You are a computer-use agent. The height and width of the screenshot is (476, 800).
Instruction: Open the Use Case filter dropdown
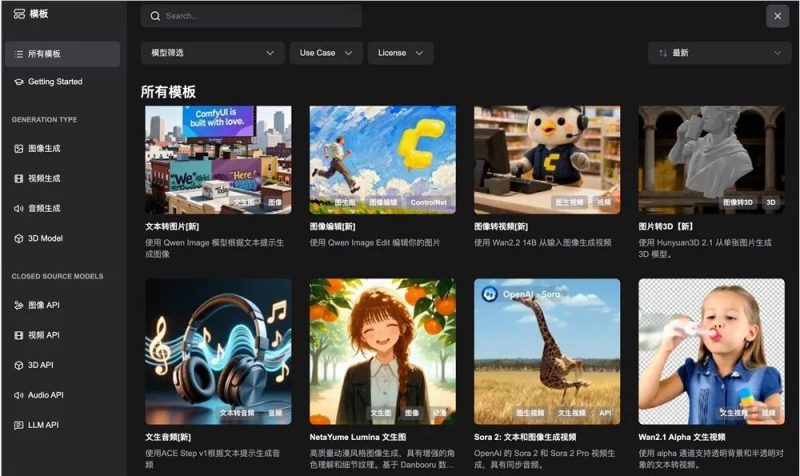point(326,53)
